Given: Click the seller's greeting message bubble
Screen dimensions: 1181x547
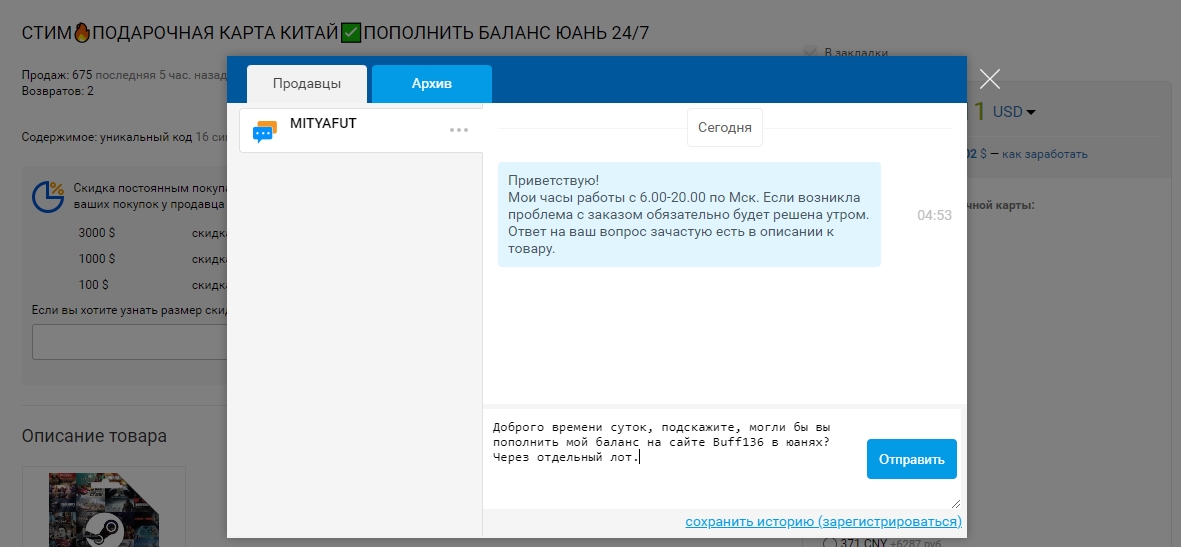Looking at the screenshot, I should (x=689, y=214).
